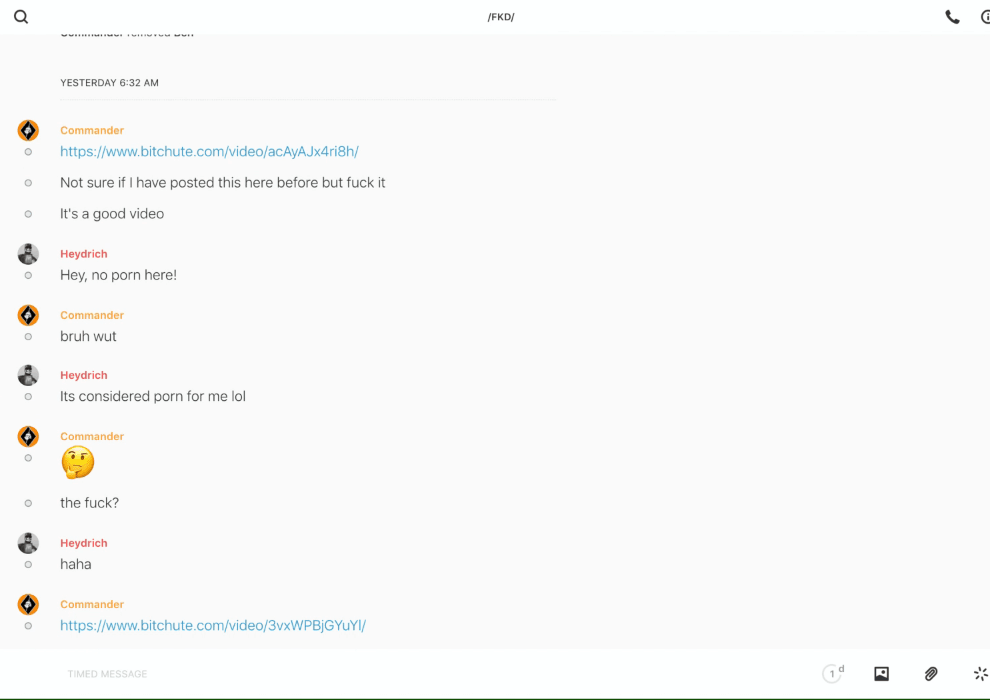Click the message "Its considered porn for me lol"
Image resolution: width=990 pixels, height=700 pixels.
tap(153, 397)
